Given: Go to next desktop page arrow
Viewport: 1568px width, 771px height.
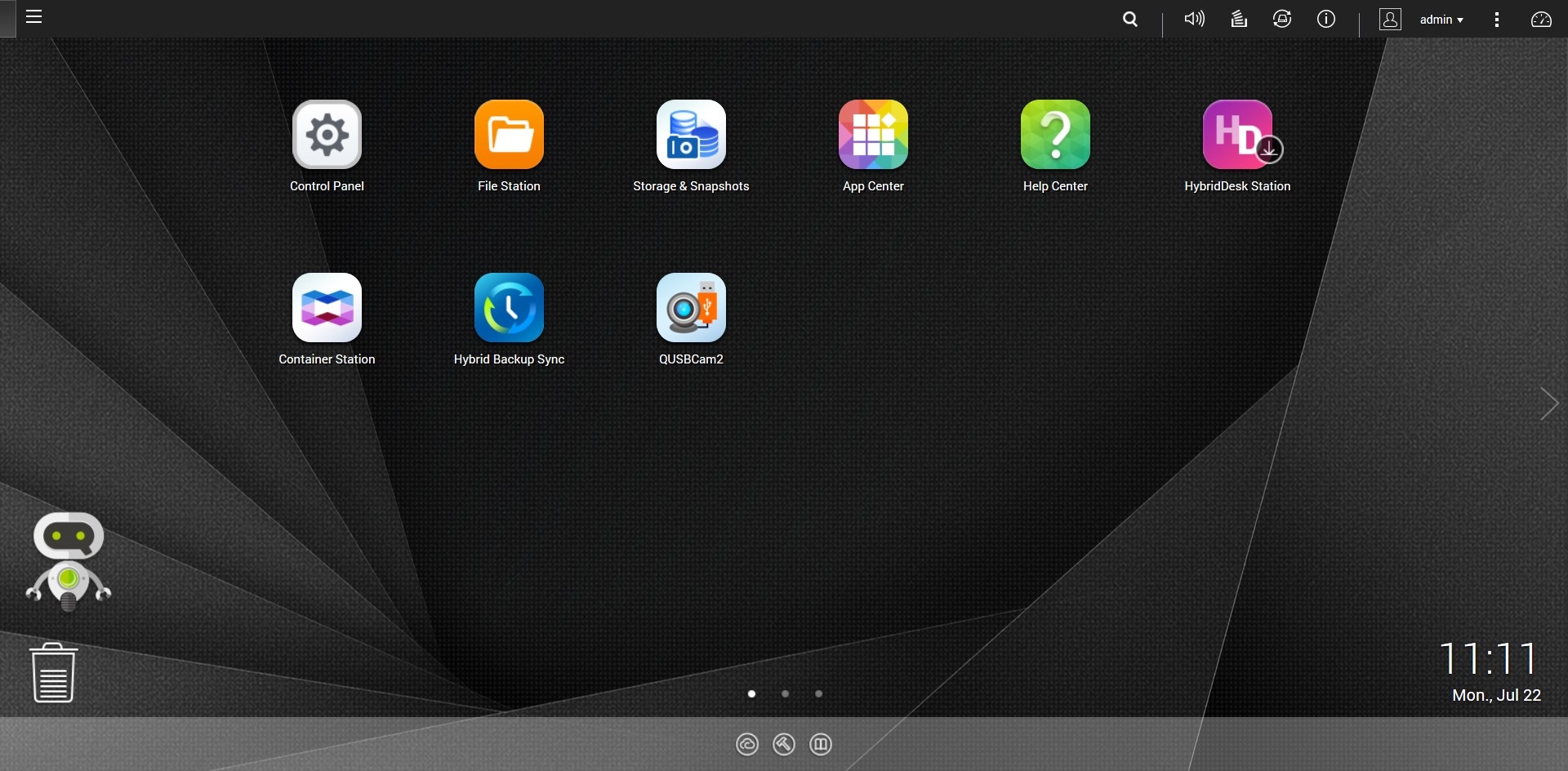Looking at the screenshot, I should pos(1548,403).
